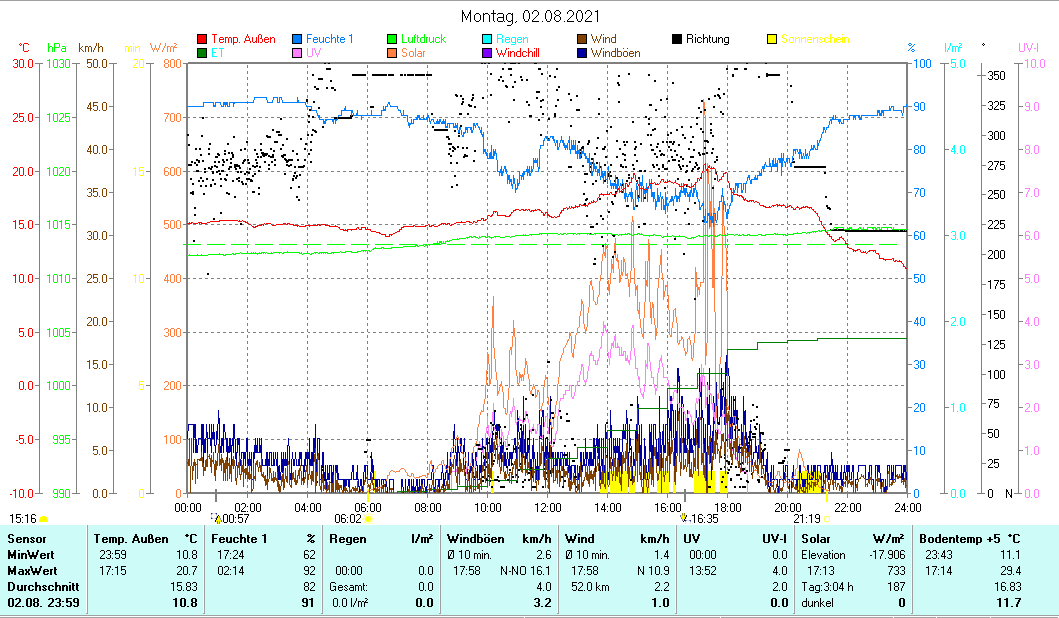Select the green Luftdruck legend square
Screen dimensions: 1059x618
coord(393,40)
